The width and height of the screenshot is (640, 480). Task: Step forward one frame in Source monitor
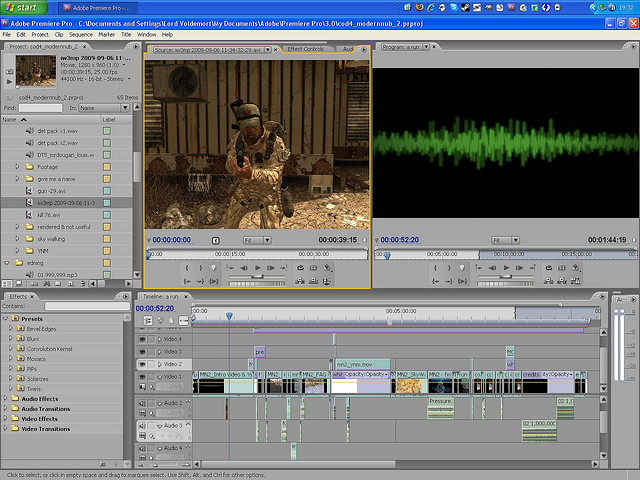coord(271,268)
